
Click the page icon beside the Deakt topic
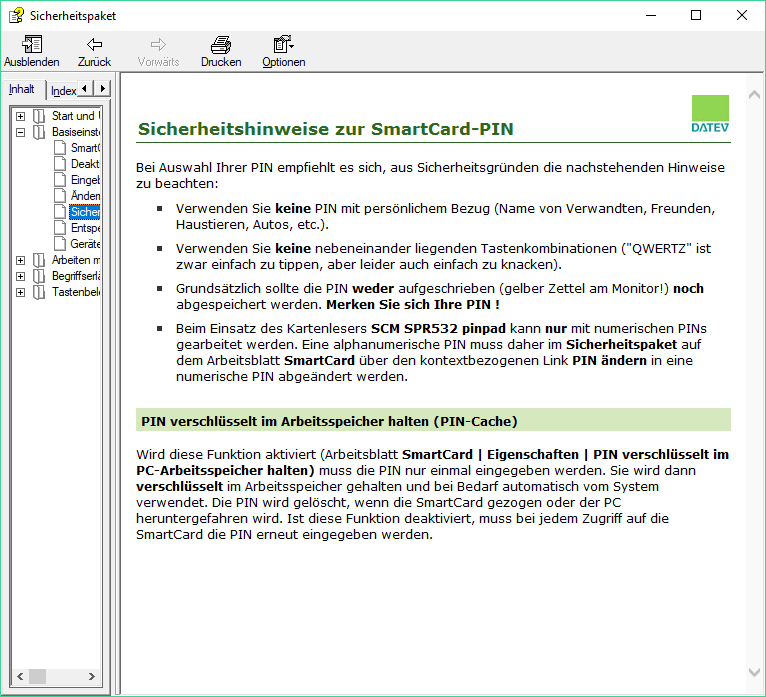coord(60,164)
